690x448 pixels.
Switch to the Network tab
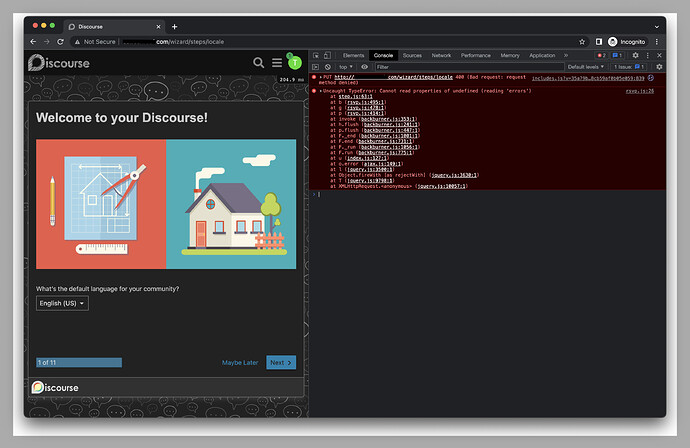pos(441,55)
